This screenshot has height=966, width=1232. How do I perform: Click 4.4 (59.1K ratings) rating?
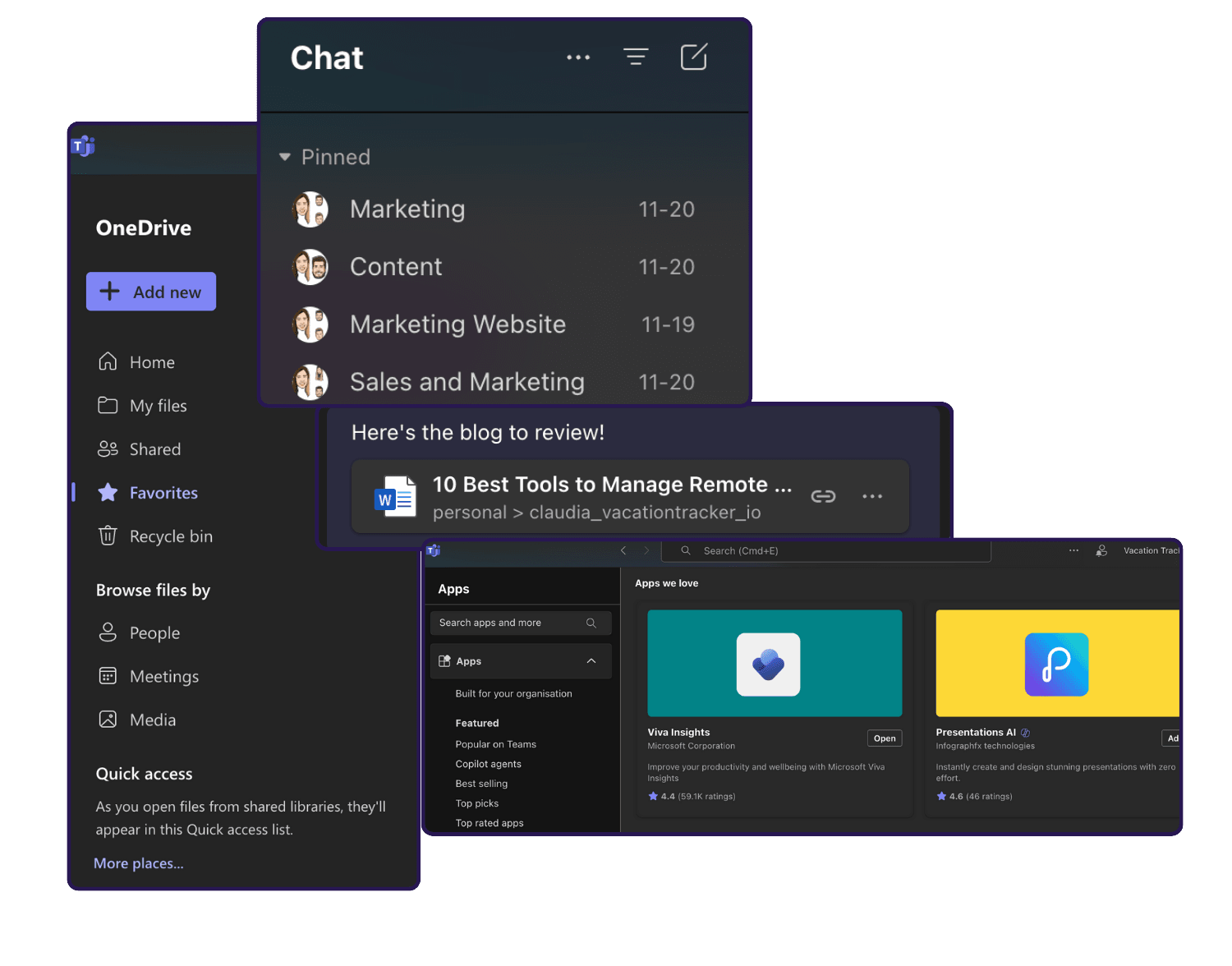(692, 797)
